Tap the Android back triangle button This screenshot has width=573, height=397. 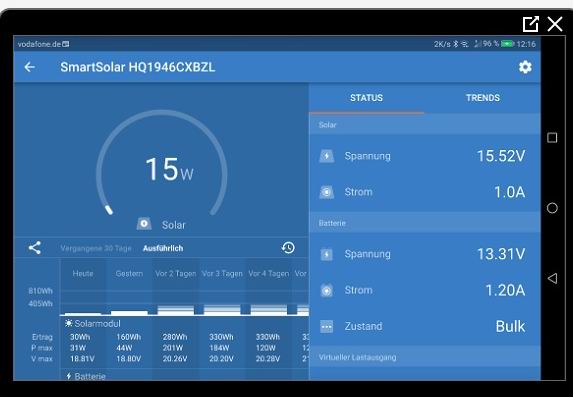click(552, 279)
